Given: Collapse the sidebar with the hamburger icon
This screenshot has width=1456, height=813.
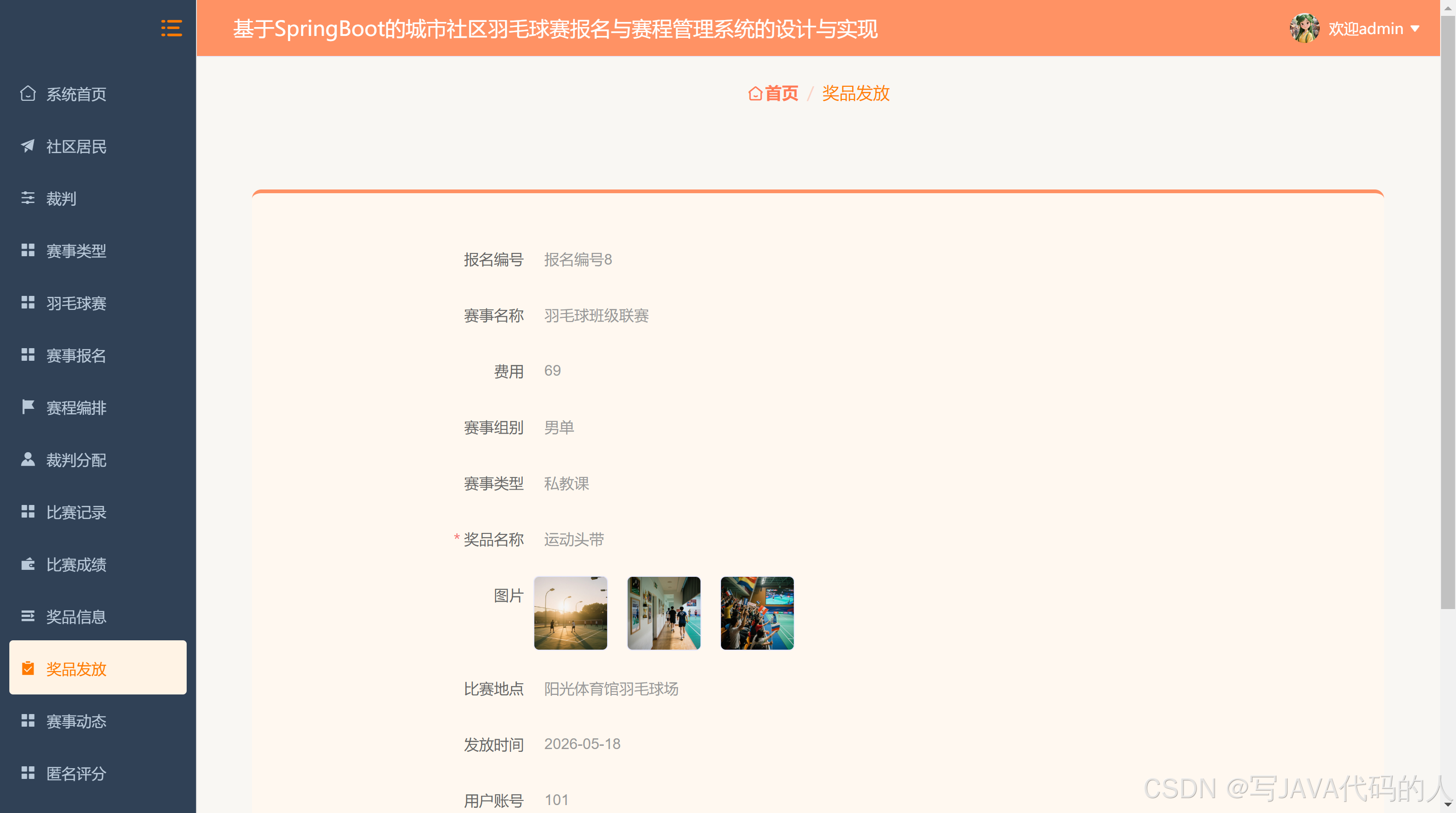Looking at the screenshot, I should click(171, 28).
